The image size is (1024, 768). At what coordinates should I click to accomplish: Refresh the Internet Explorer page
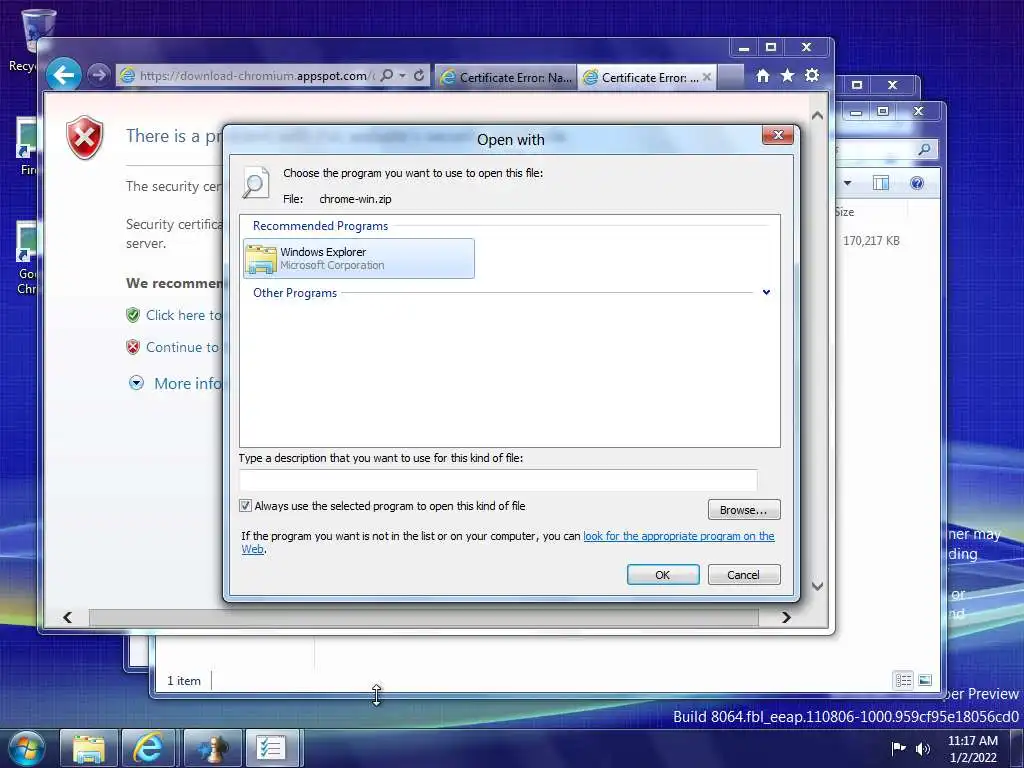pyautogui.click(x=419, y=76)
